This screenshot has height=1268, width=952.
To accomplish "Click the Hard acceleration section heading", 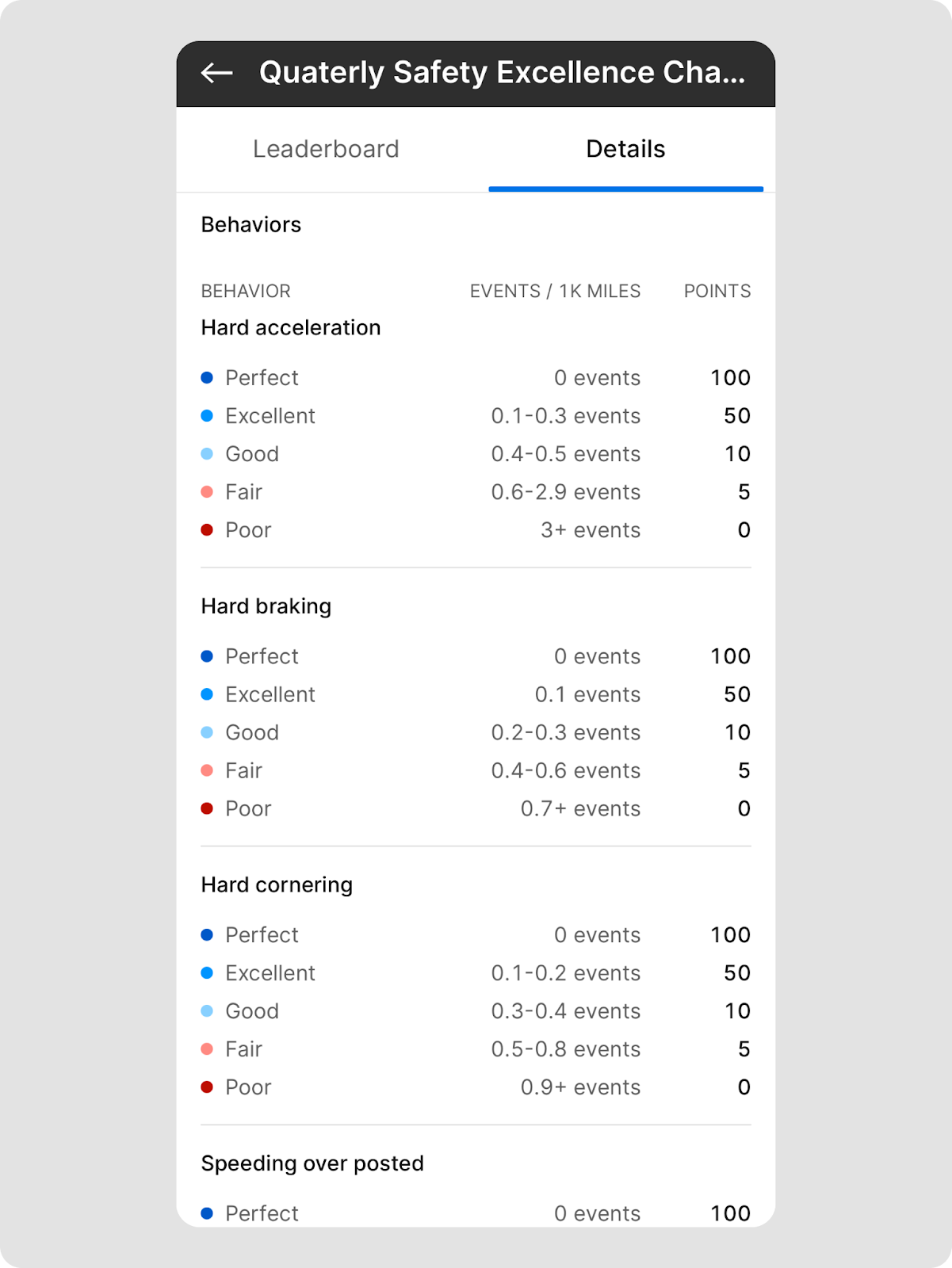I will [x=291, y=328].
